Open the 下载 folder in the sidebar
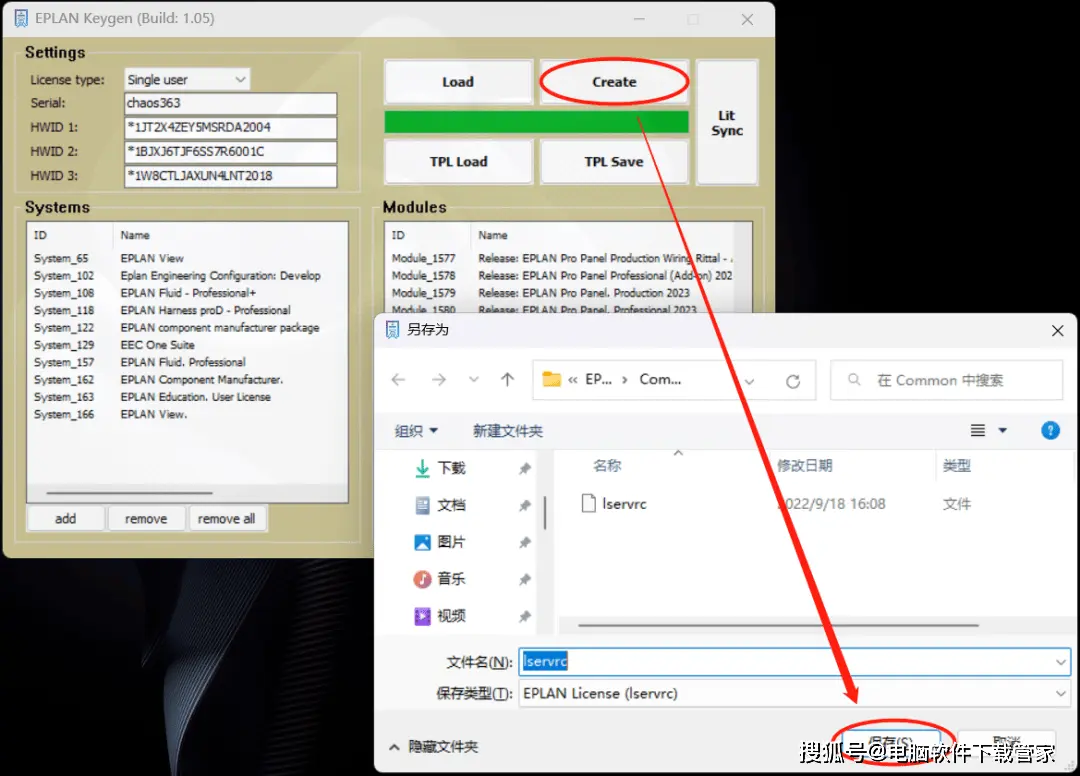The height and width of the screenshot is (776, 1080). click(x=441, y=468)
